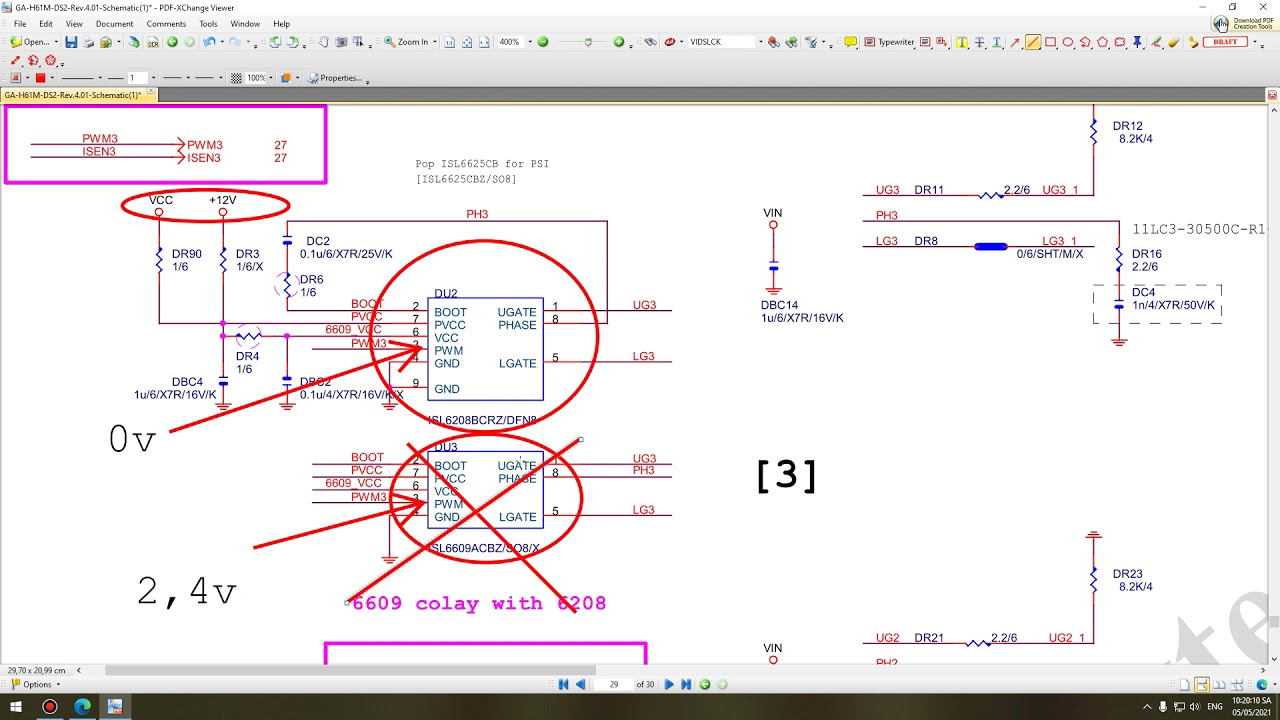This screenshot has width=1280, height=720.
Task: Click the Undo arrow icon
Action: point(209,42)
